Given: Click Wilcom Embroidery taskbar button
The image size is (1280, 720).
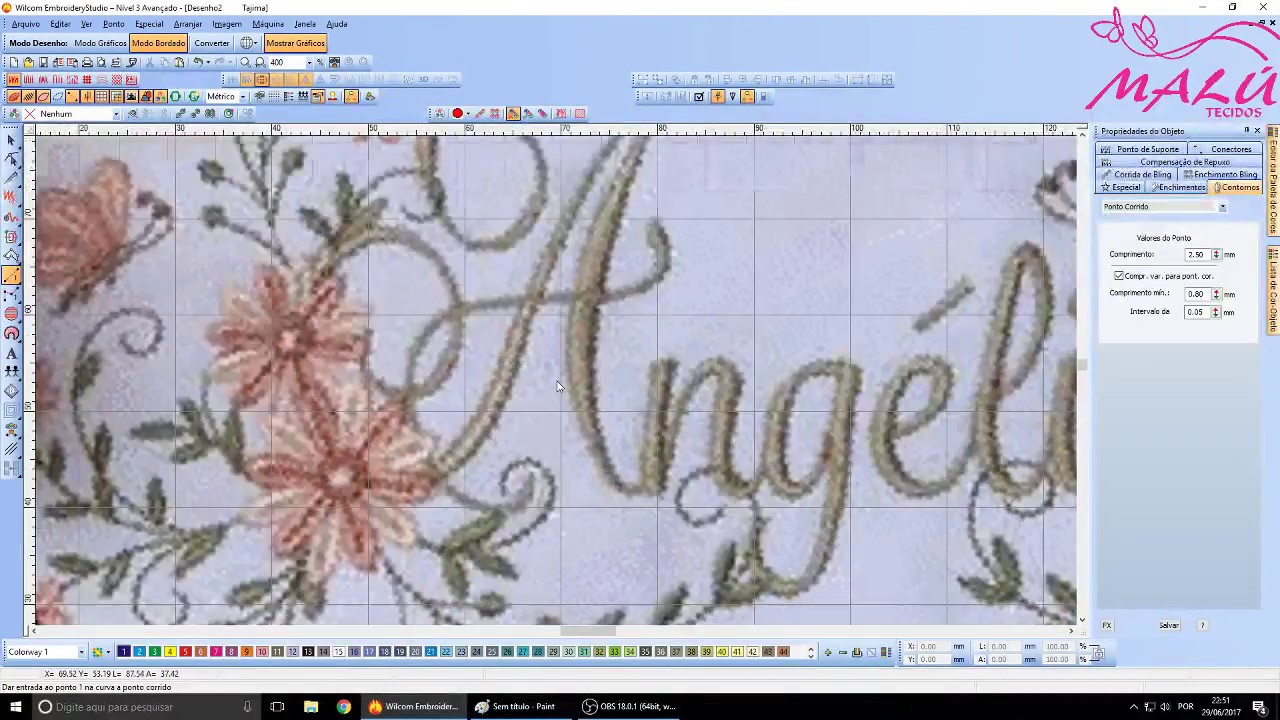Looking at the screenshot, I should 413,707.
